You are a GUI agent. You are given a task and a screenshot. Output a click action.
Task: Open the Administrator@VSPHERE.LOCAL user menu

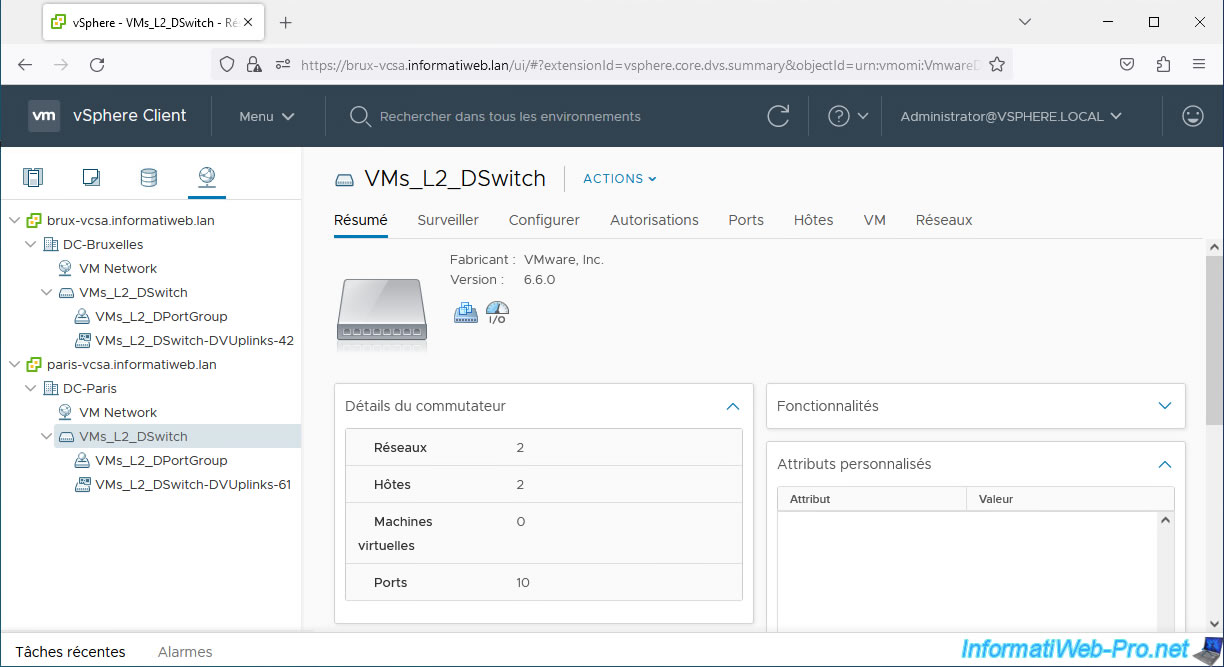(1011, 116)
